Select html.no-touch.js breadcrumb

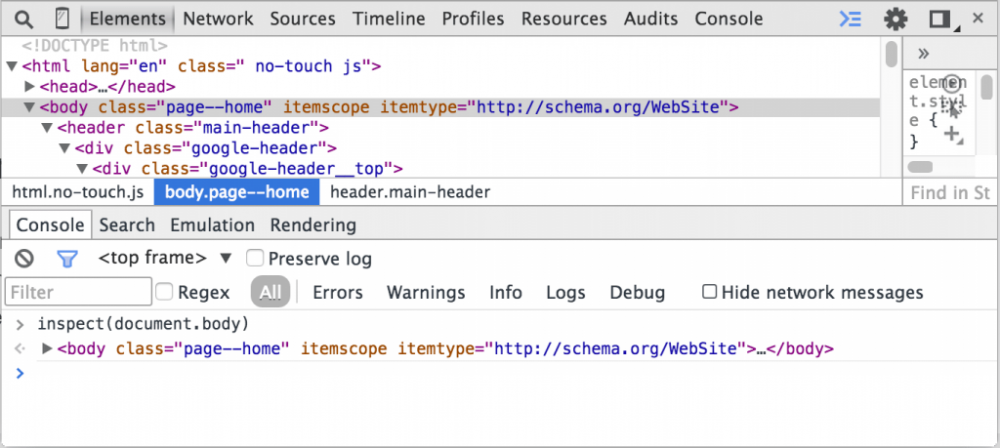pyautogui.click(x=78, y=192)
